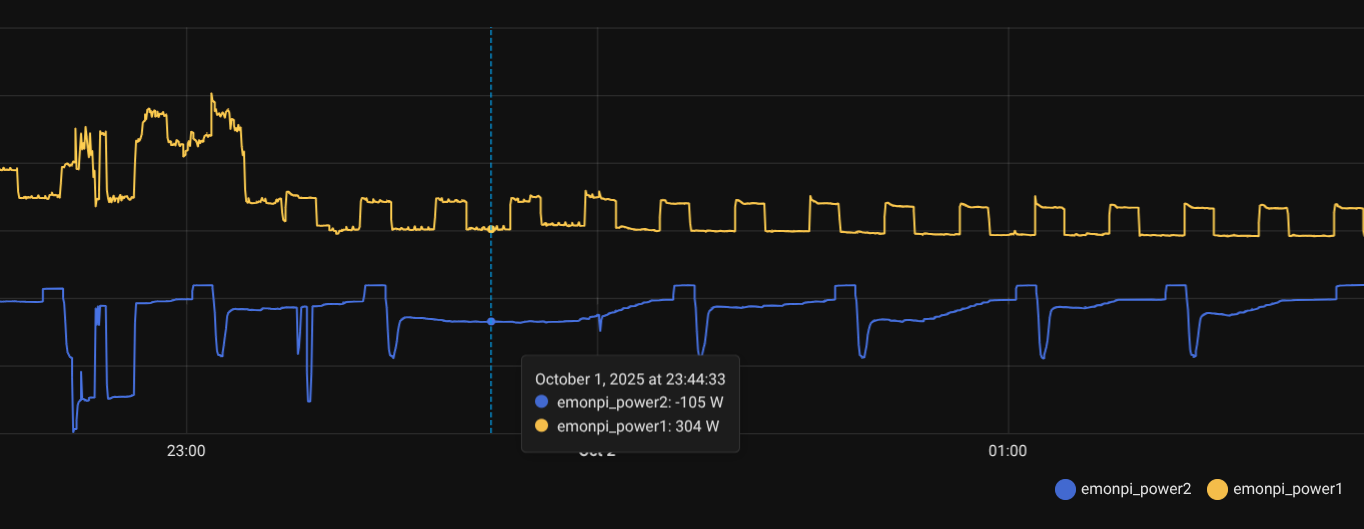Click the partially hidden Oct 2 axis label
Screen dimensions: 1364x529
click(600, 453)
